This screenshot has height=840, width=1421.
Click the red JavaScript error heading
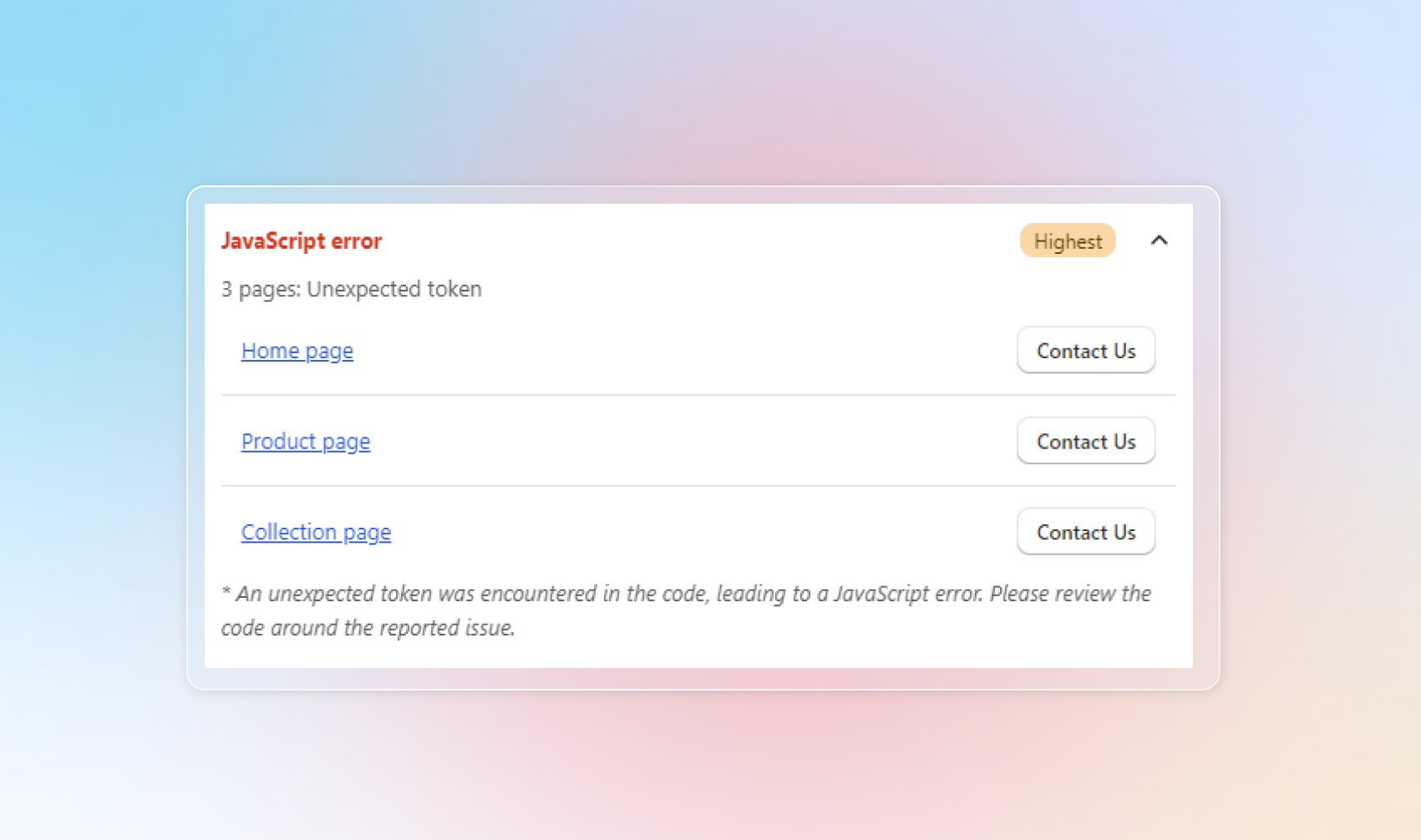click(301, 241)
